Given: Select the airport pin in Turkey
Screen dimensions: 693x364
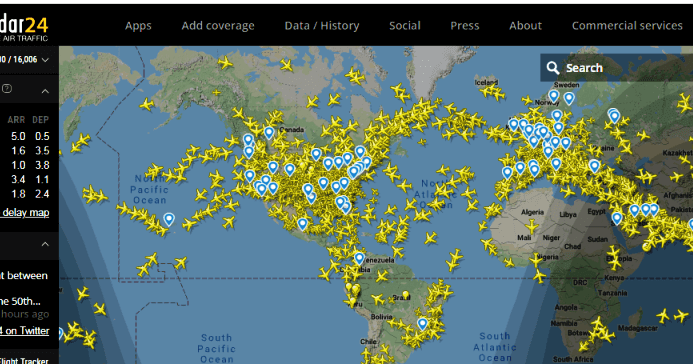Looking at the screenshot, I should pyautogui.click(x=594, y=166).
